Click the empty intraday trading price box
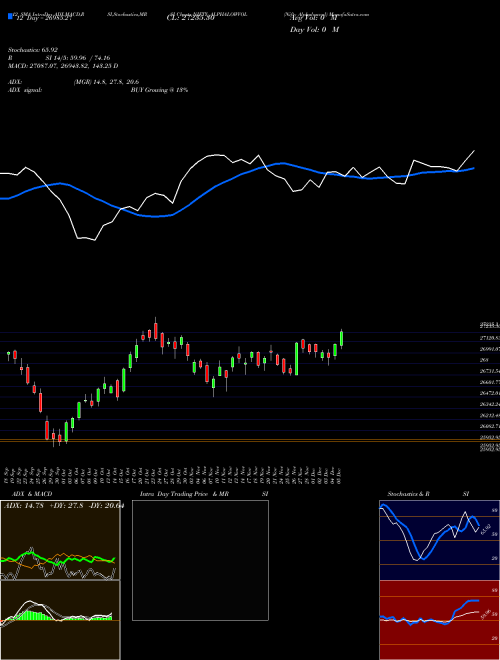Screen dimensions: 500x660 pos(200,560)
